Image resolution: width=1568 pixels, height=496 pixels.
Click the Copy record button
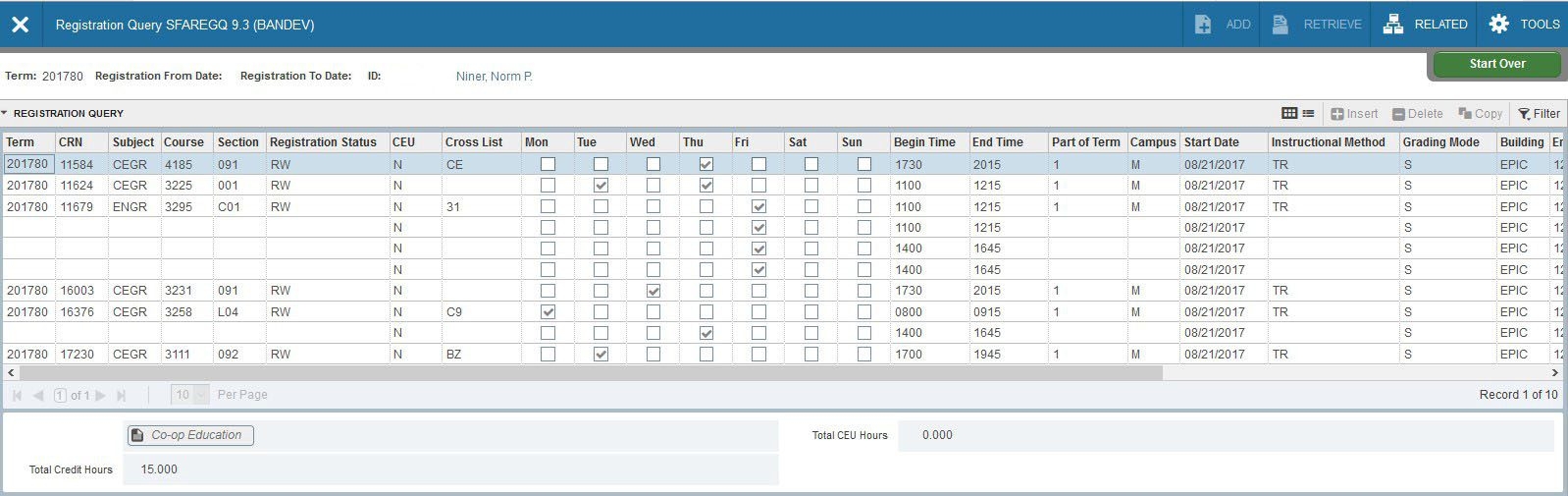click(x=1481, y=114)
